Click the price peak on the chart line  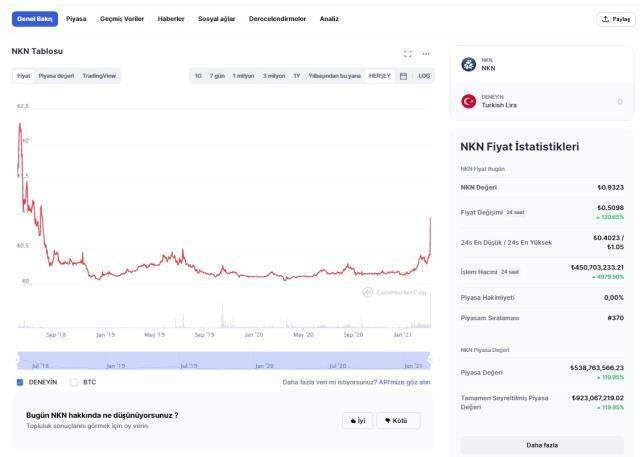pyautogui.click(x=20, y=123)
